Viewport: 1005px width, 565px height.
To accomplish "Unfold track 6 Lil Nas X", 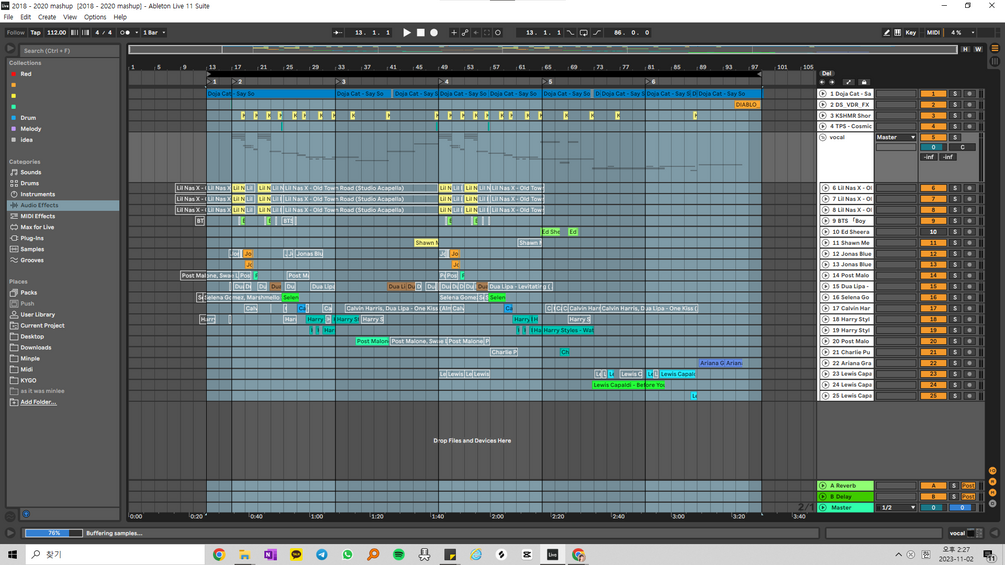I will pos(825,188).
